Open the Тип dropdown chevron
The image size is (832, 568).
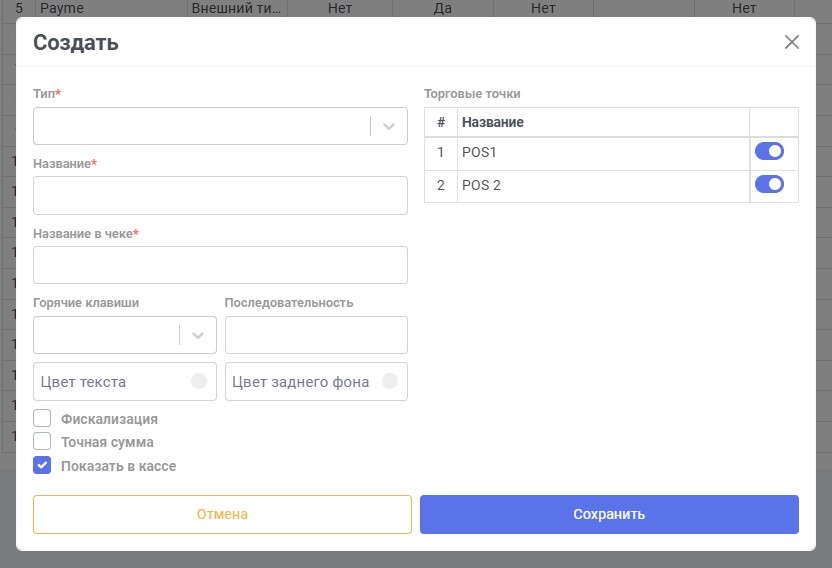pyautogui.click(x=389, y=126)
